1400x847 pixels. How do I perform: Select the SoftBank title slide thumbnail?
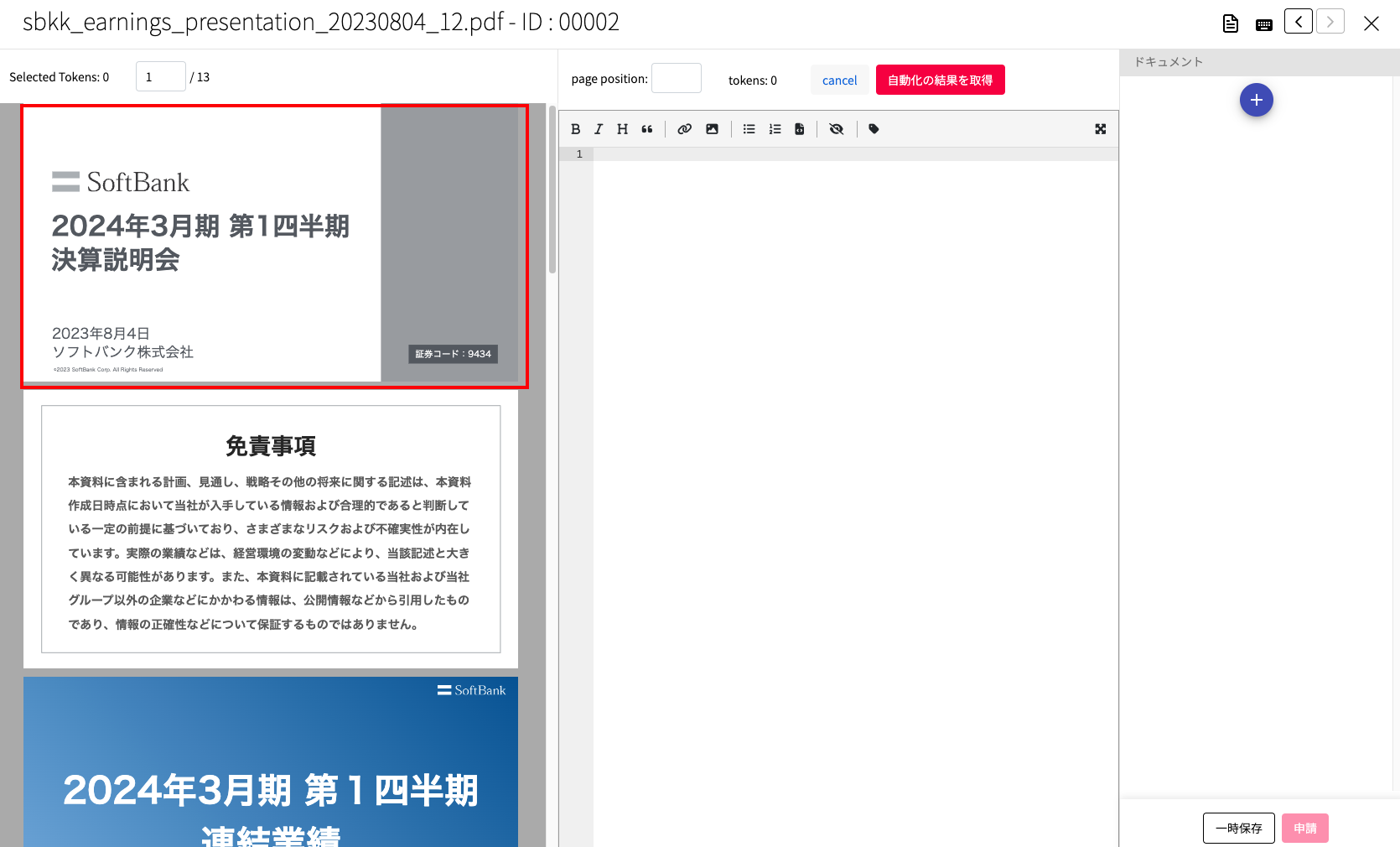point(275,246)
